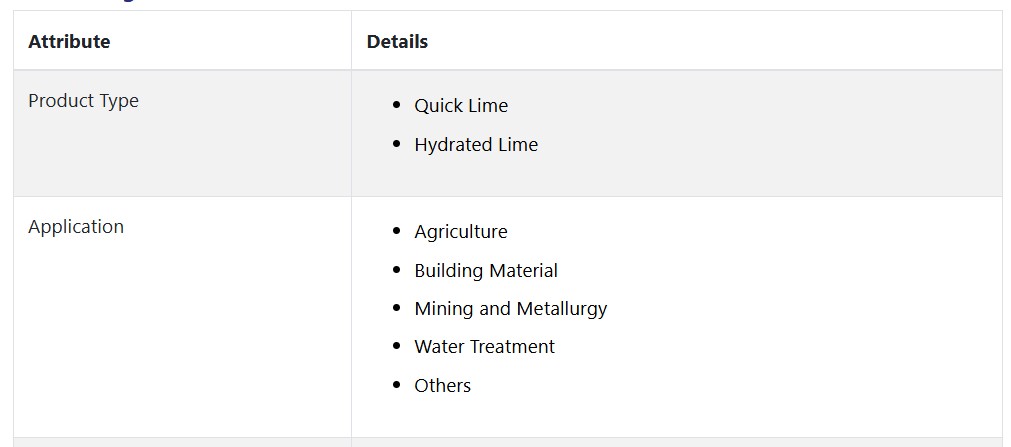Image resolution: width=1011 pixels, height=447 pixels.
Task: Select the Application row label
Action: click(76, 226)
